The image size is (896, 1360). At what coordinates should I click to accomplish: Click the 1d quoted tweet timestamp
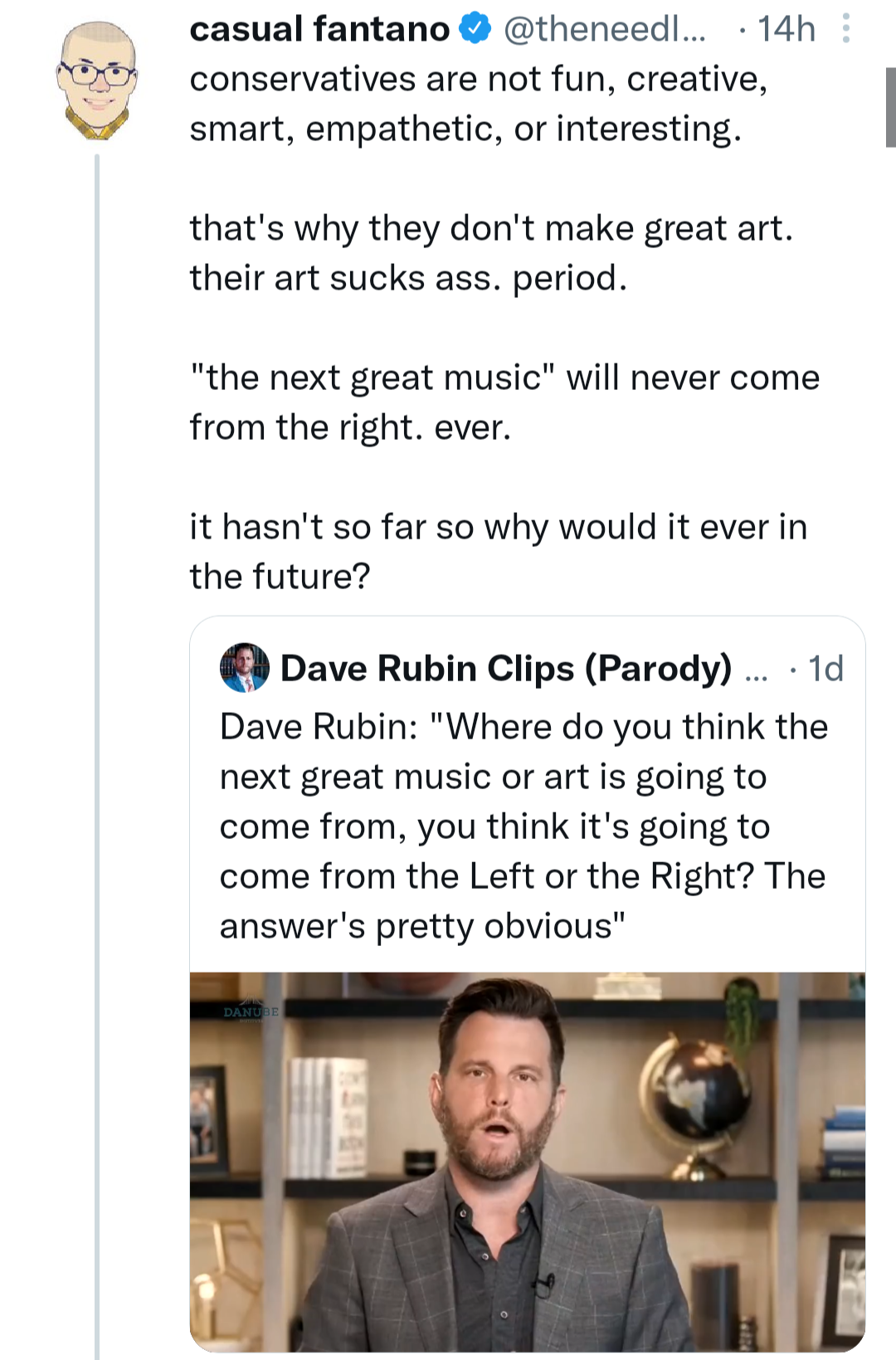(825, 669)
